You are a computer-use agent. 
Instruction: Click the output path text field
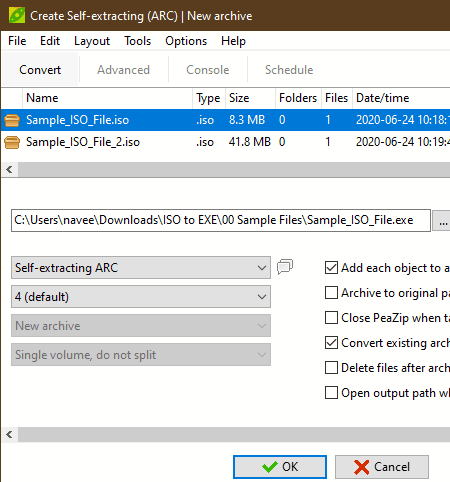[x=221, y=220]
